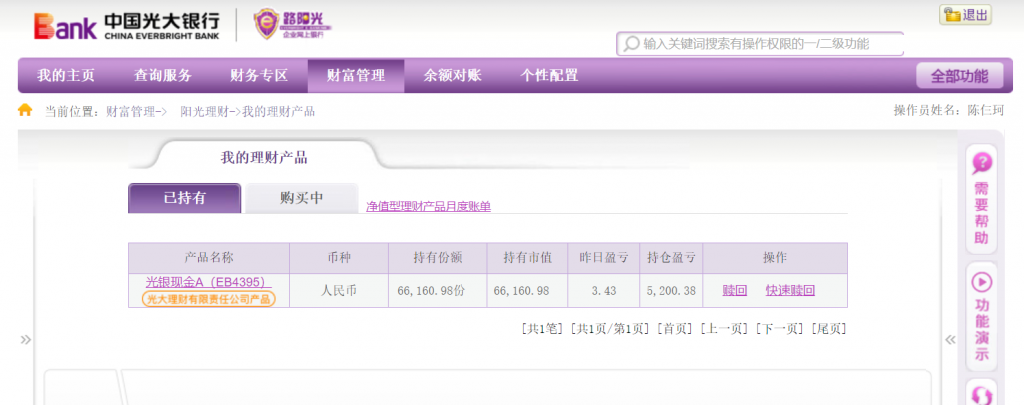This screenshot has height=405, width=1024.
Task: Go to 尾页 last page
Action: [x=829, y=329]
